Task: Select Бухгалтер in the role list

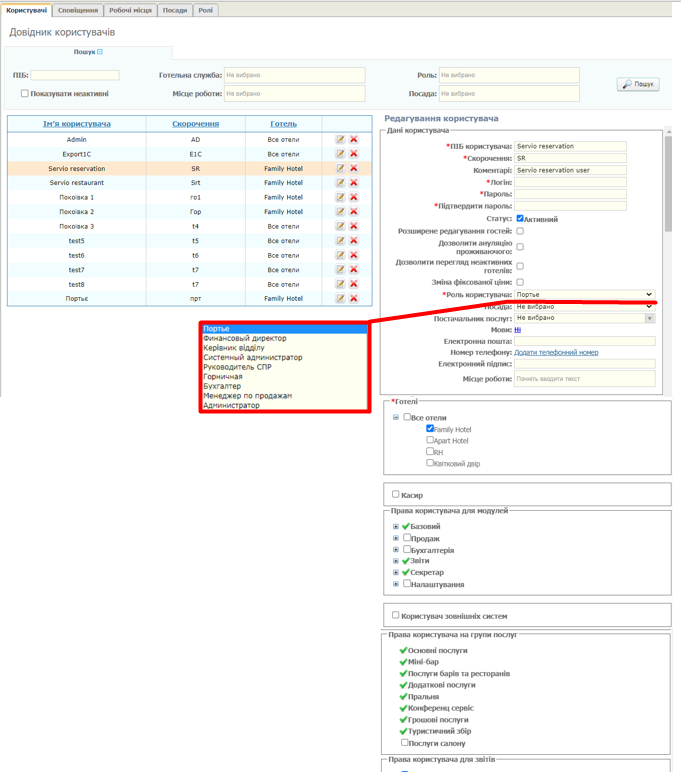Action: tap(222, 386)
